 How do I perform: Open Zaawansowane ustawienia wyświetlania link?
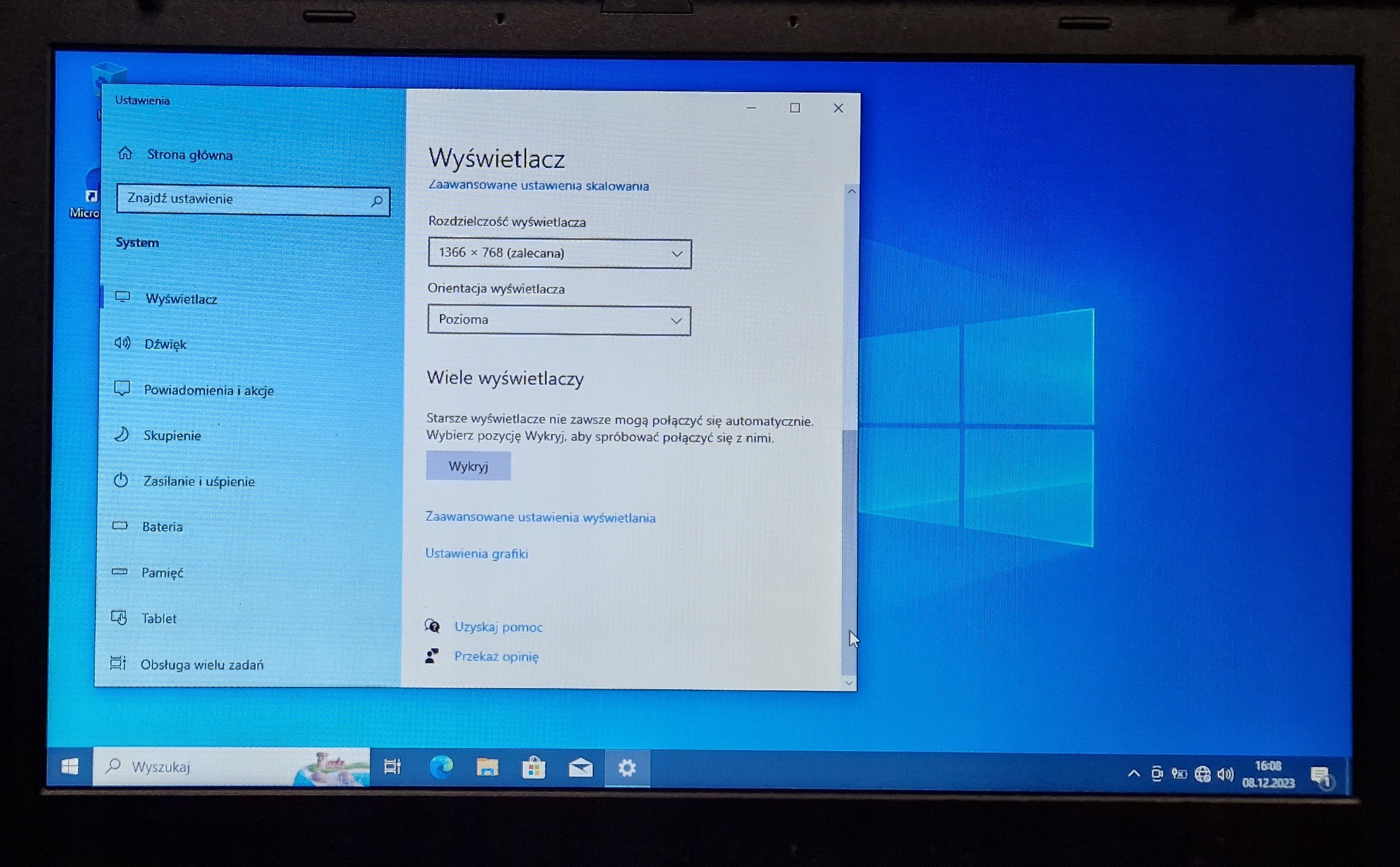coord(540,517)
